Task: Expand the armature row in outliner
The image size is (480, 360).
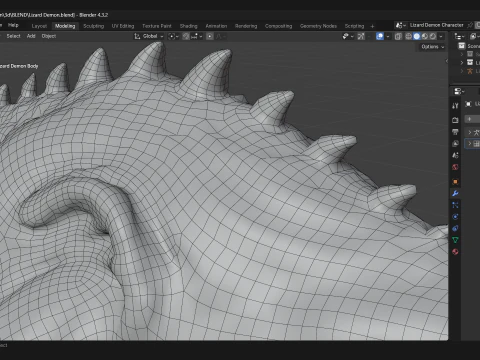Action: tap(462, 71)
